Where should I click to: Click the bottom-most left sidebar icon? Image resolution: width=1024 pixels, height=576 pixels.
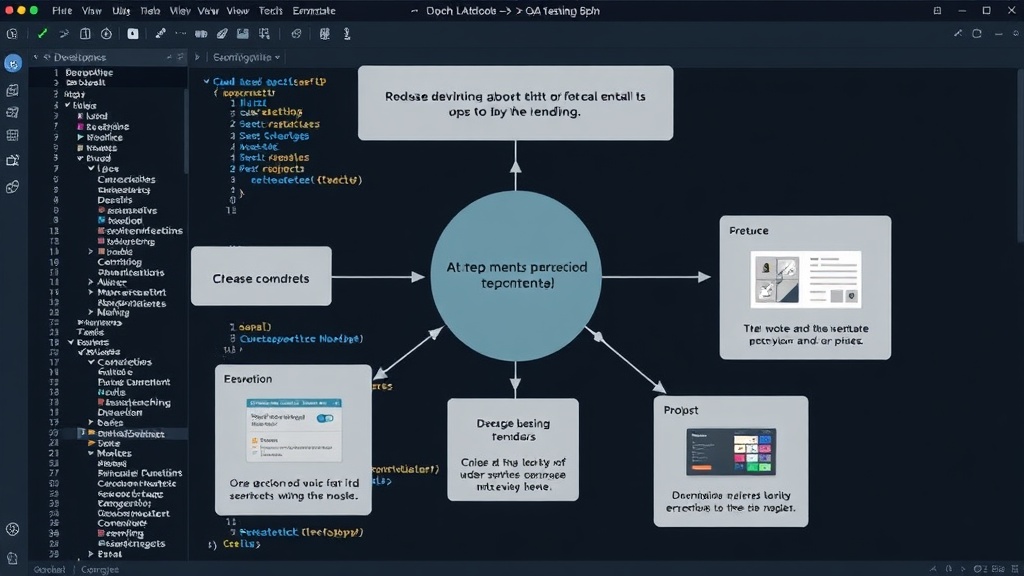tap(12, 558)
